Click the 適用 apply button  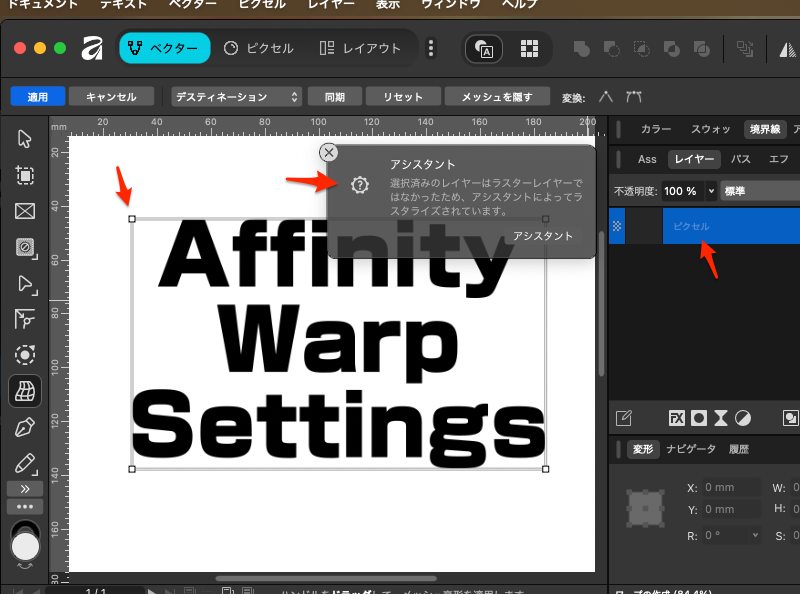tap(38, 97)
